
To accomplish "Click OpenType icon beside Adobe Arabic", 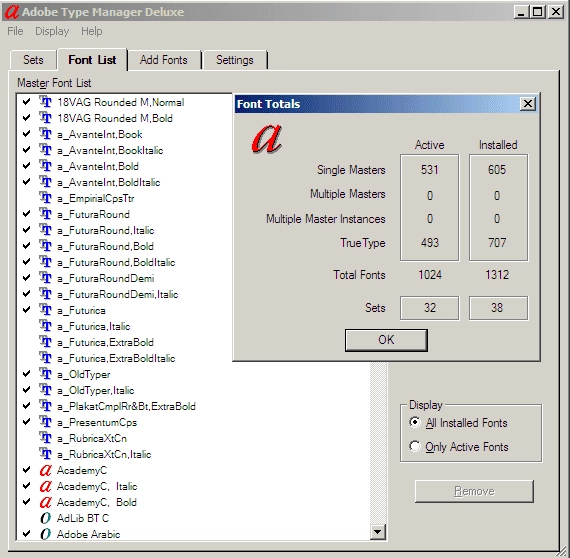I will (45, 534).
